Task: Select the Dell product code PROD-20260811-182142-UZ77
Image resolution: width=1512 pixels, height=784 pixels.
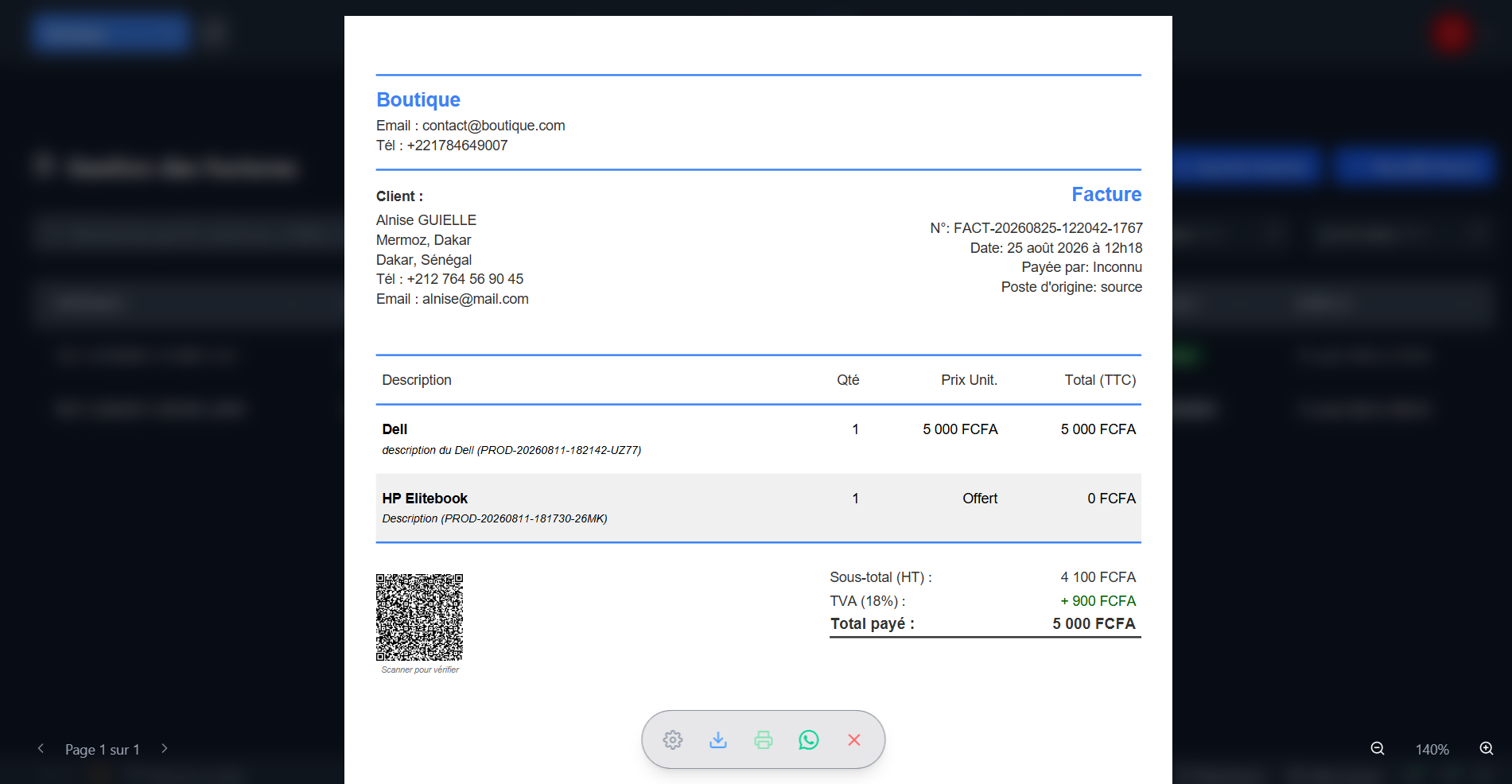Action: pyautogui.click(x=559, y=450)
